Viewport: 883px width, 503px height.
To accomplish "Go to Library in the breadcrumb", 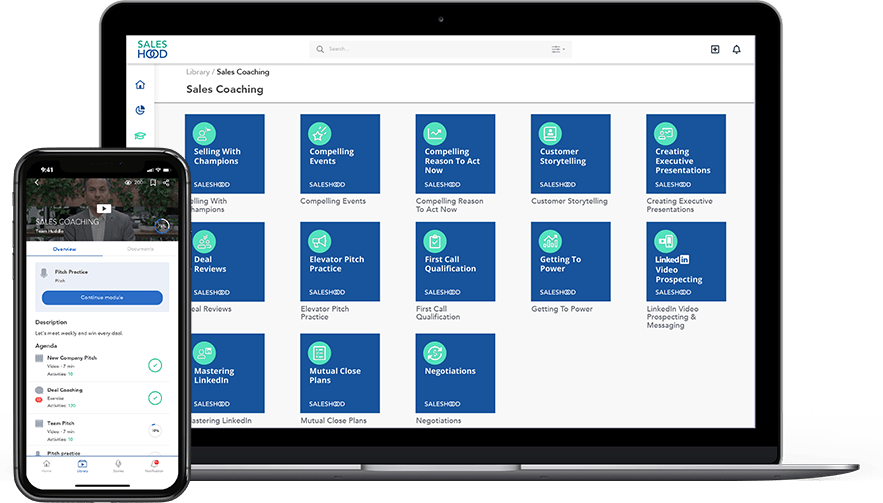I will point(198,72).
